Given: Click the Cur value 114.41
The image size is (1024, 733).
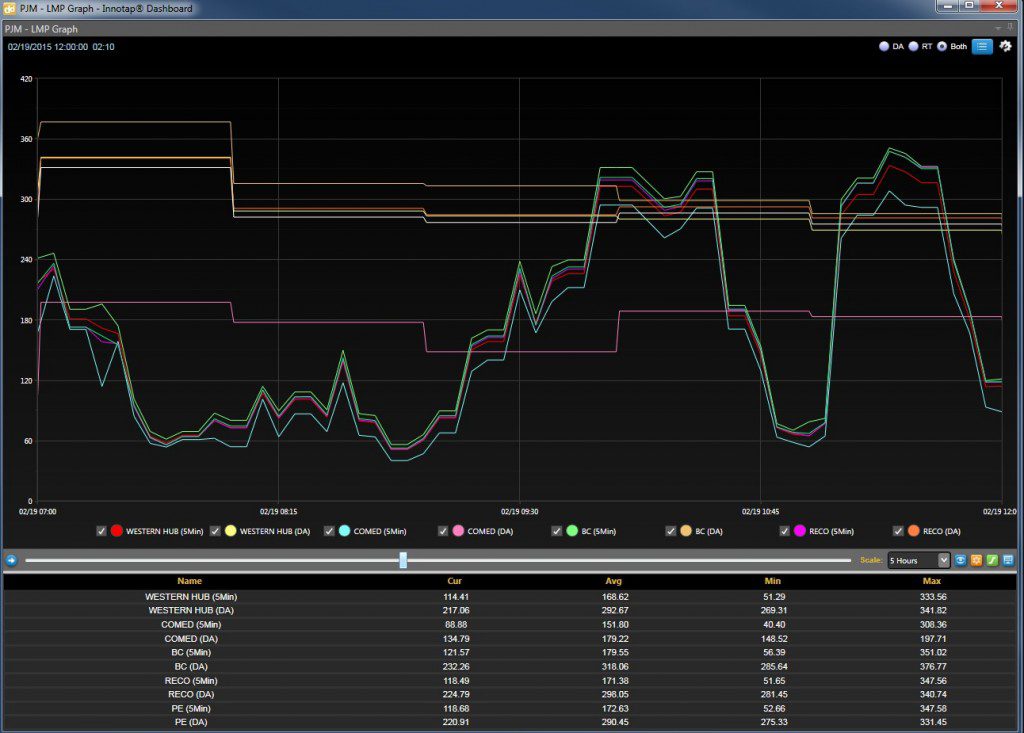Looking at the screenshot, I should [456, 596].
